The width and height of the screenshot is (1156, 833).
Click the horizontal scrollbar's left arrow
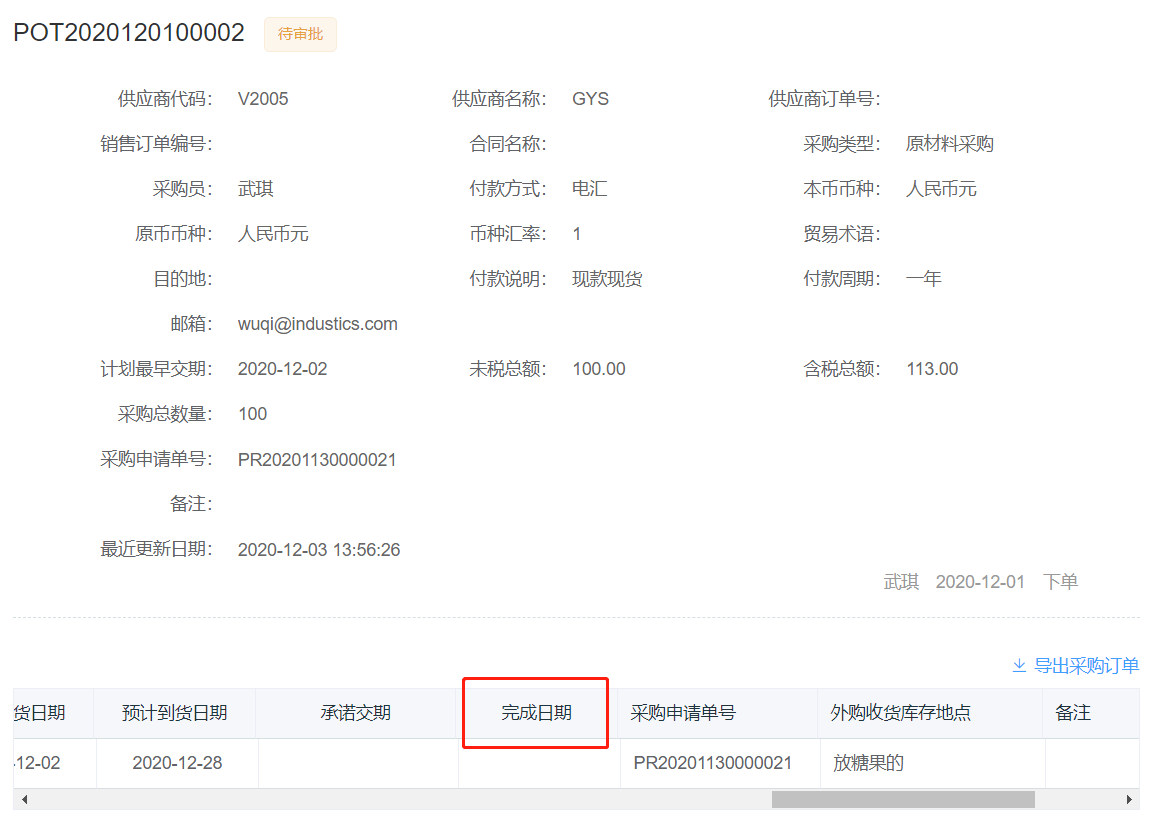[x=24, y=800]
